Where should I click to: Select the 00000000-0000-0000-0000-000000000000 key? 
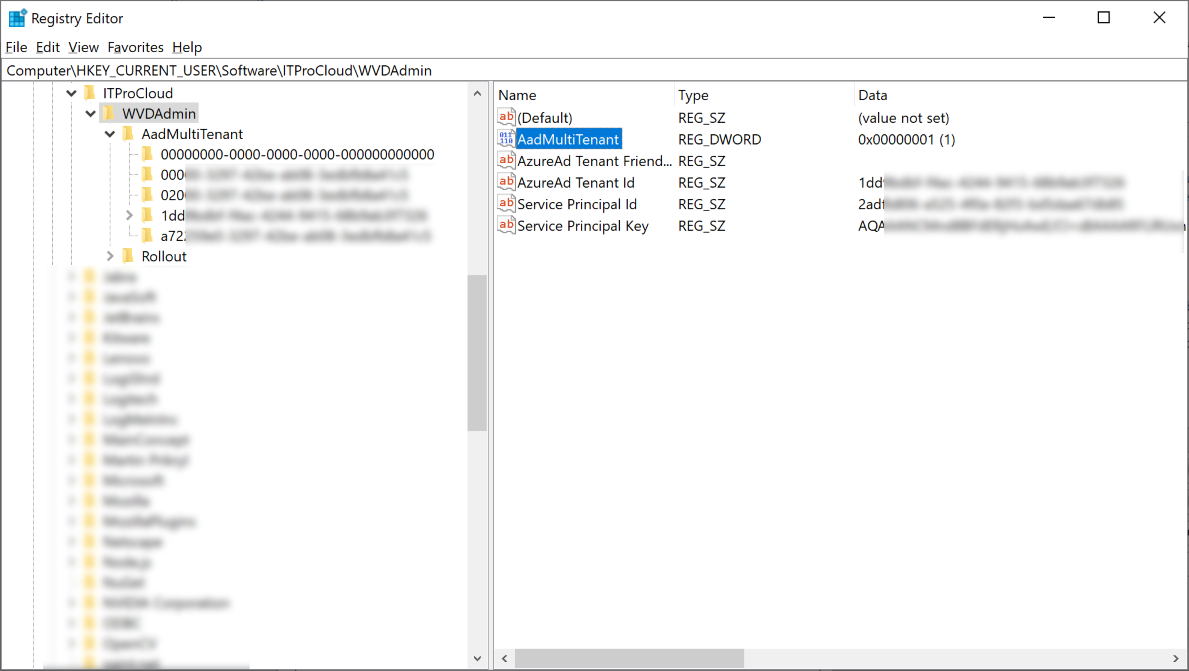pyautogui.click(x=297, y=155)
